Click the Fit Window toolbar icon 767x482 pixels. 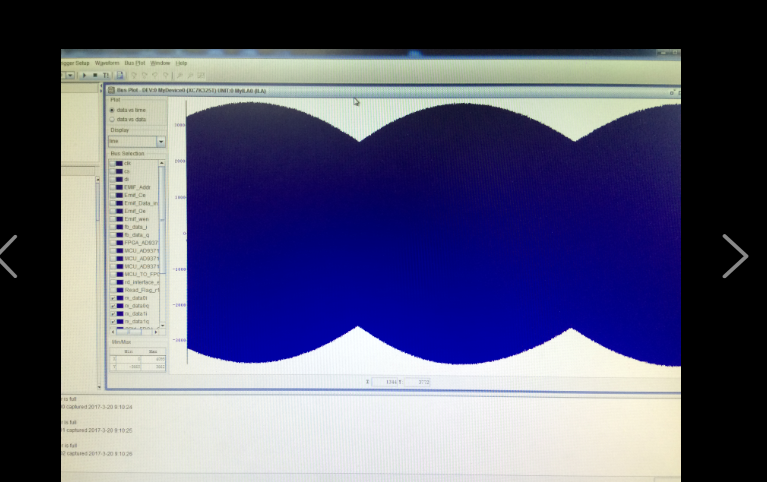tap(201, 76)
